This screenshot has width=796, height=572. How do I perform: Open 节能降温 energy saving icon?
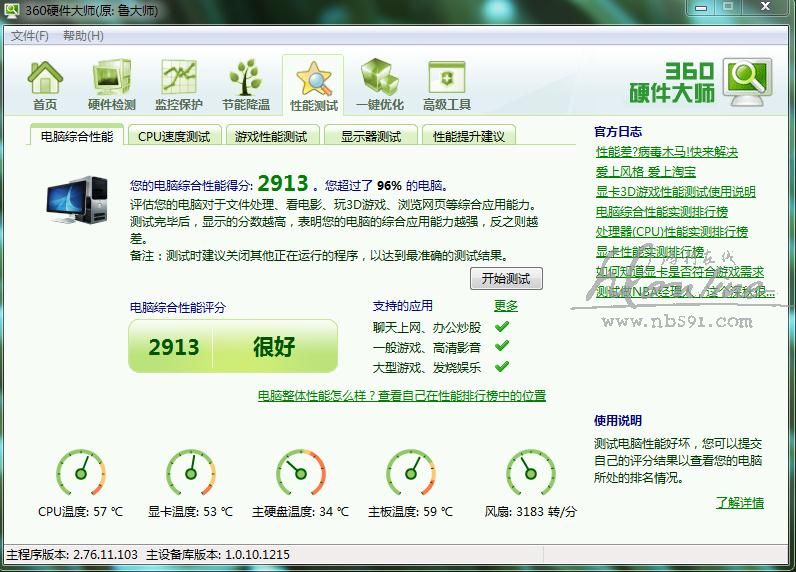[x=245, y=84]
